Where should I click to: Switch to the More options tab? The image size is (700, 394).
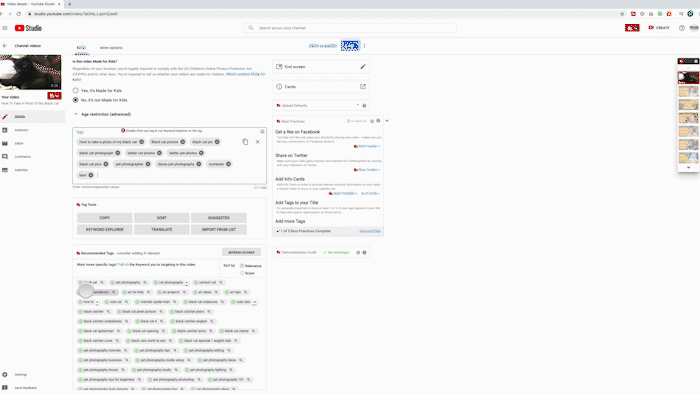(x=111, y=48)
